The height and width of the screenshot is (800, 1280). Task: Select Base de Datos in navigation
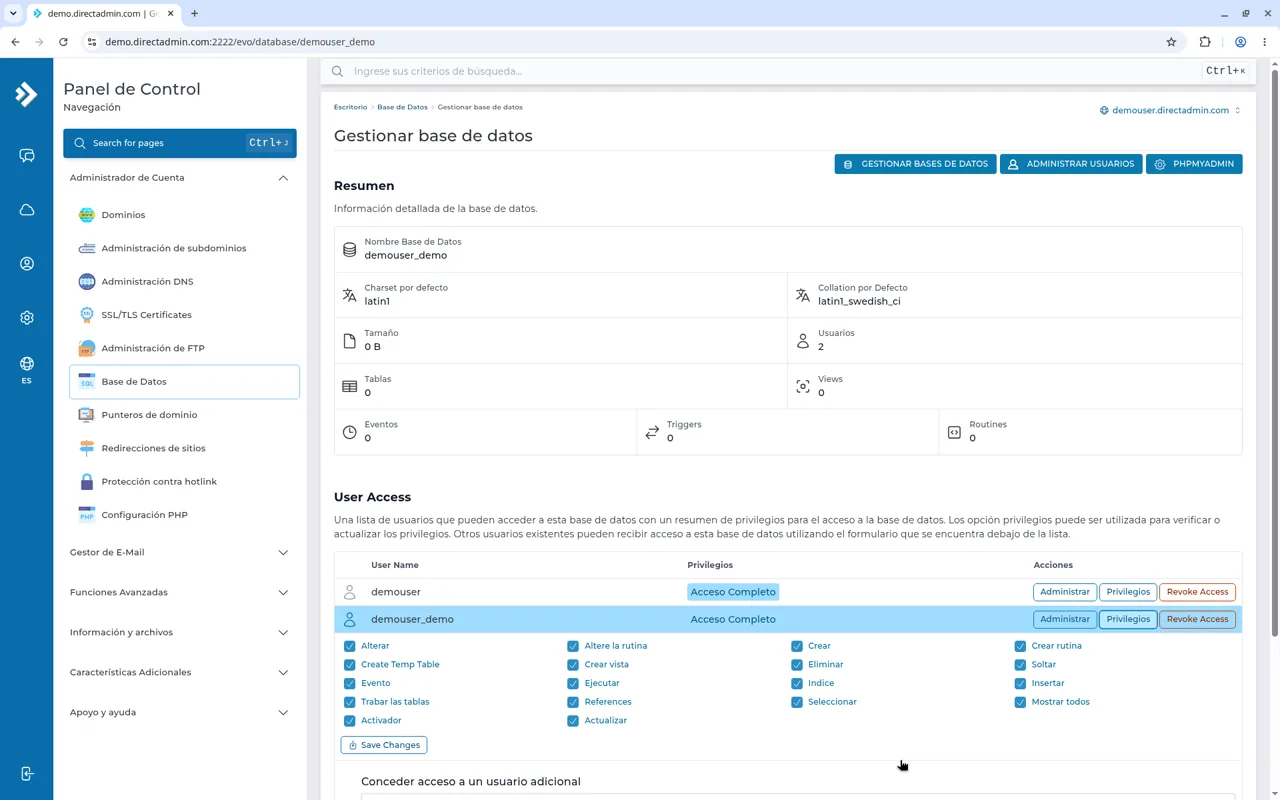coord(184,382)
